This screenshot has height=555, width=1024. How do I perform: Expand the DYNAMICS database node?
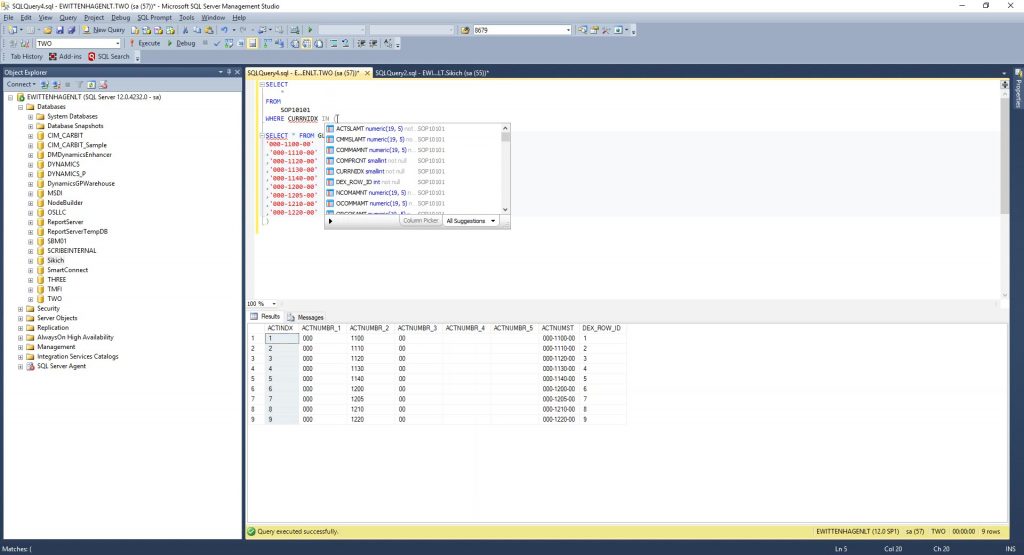click(x=30, y=164)
